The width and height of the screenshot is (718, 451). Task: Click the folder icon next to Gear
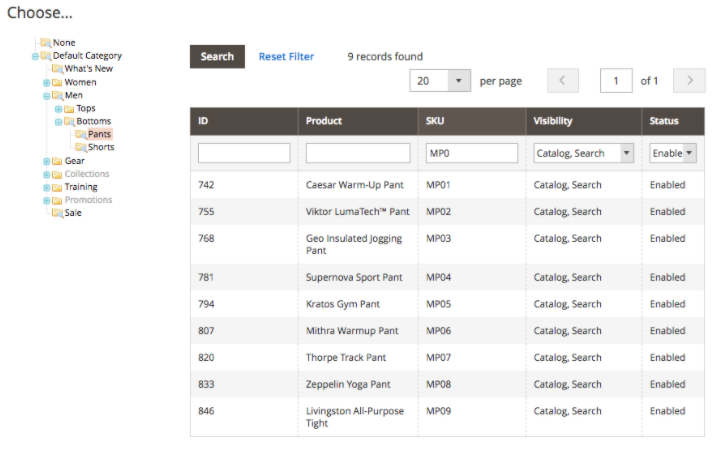[x=57, y=161]
